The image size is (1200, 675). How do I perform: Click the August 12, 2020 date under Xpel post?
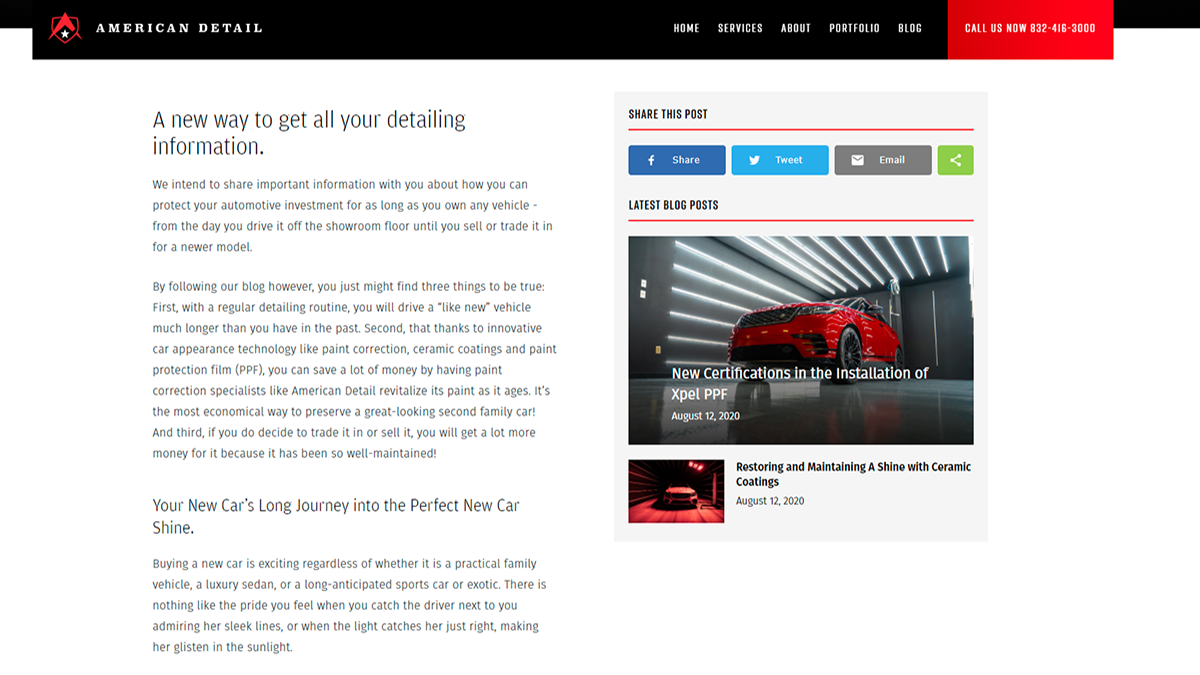705,416
